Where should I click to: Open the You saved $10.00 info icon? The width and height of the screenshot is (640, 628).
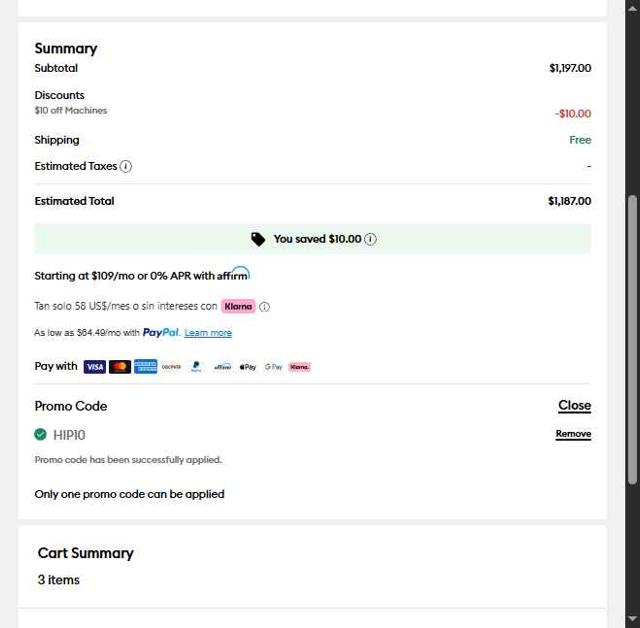click(x=370, y=239)
